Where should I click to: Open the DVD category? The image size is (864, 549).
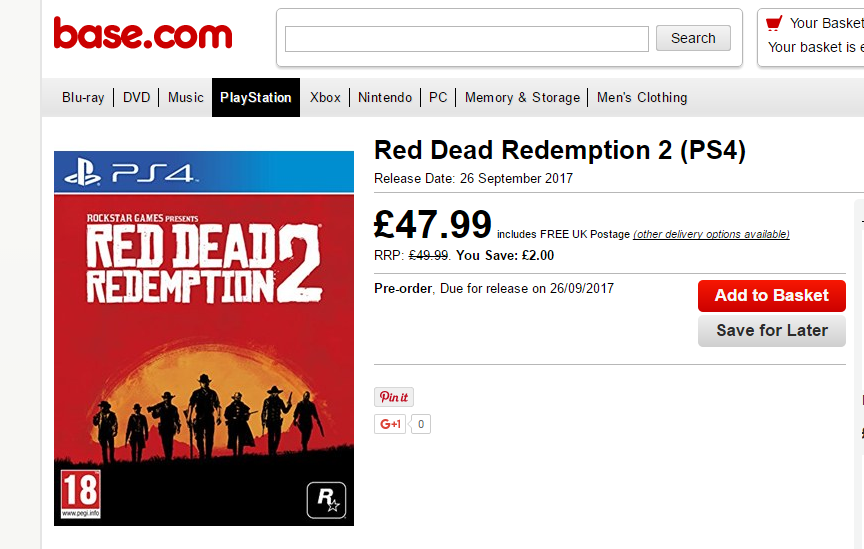tap(137, 98)
